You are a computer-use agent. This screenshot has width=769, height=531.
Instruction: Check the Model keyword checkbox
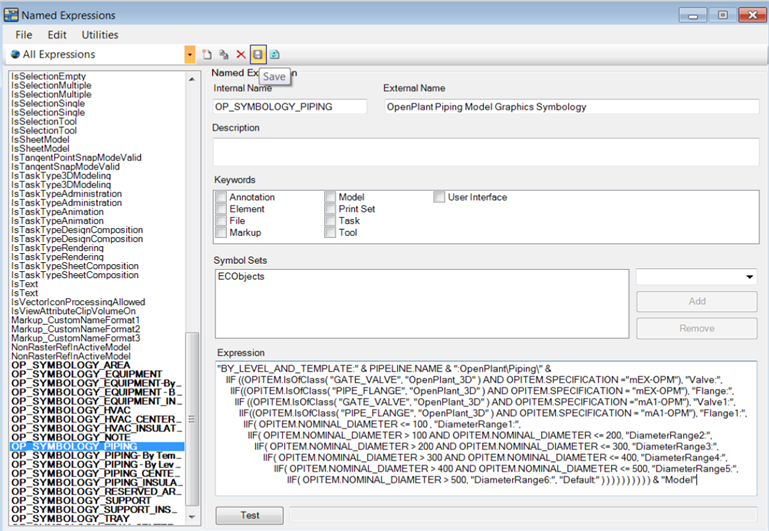(330, 197)
